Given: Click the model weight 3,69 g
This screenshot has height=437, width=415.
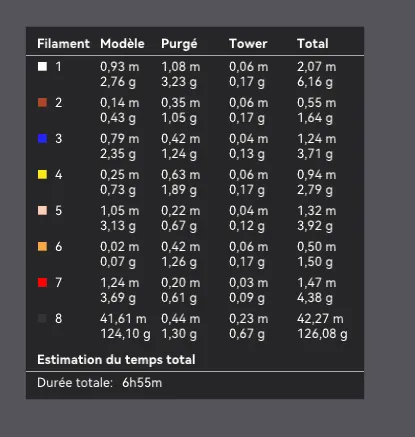Looking at the screenshot, I should click(118, 298).
